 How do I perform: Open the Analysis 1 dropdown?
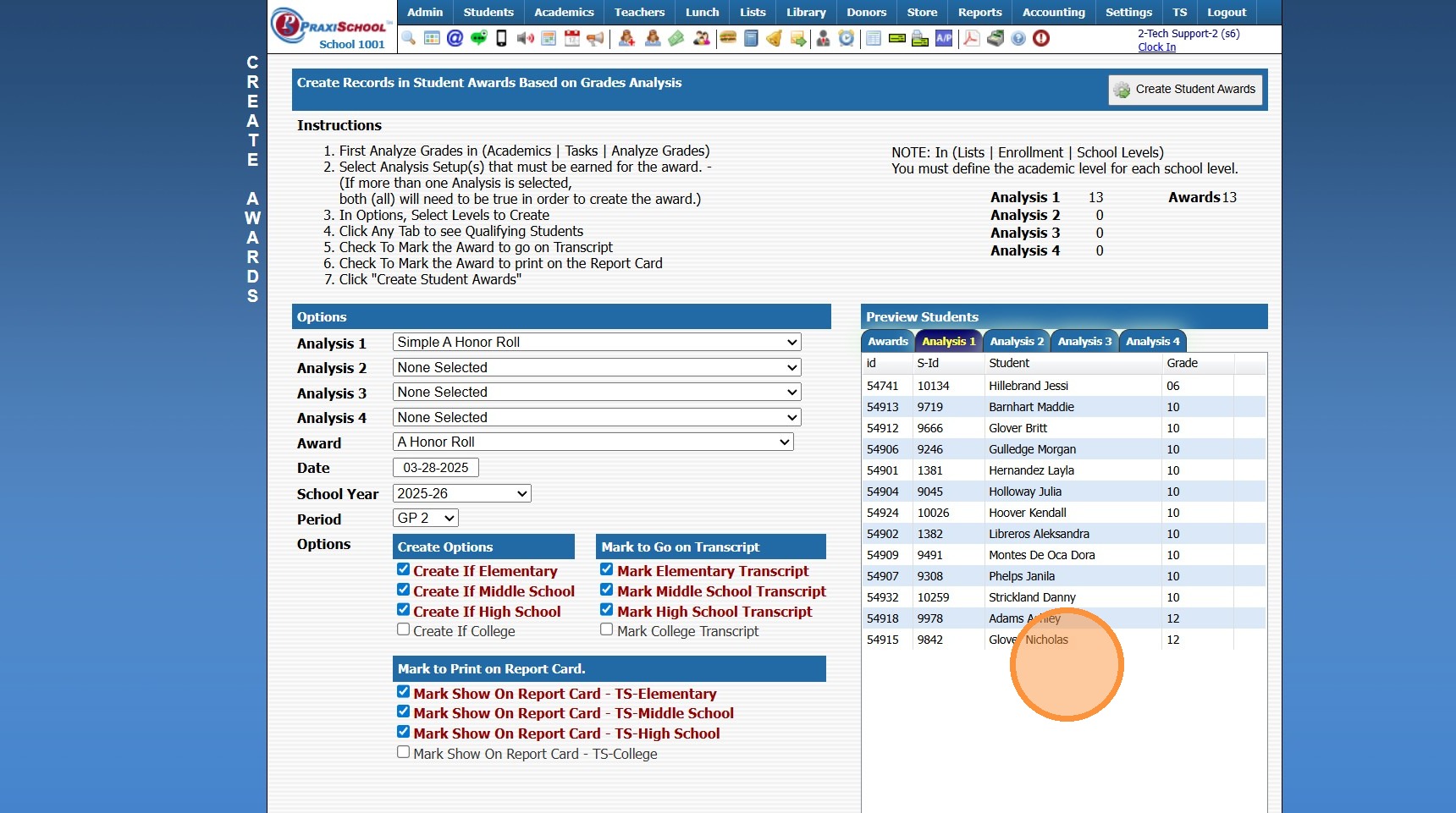(x=597, y=343)
